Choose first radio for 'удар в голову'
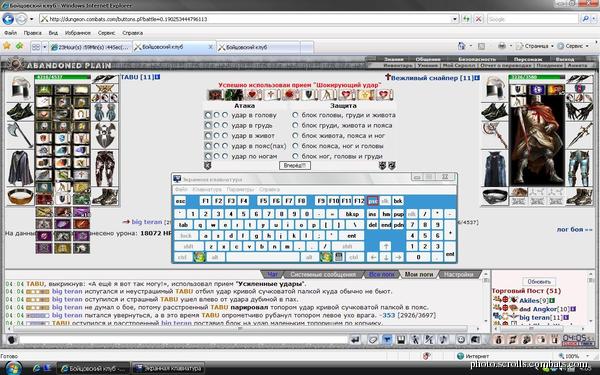Viewport: 600px width, 375px height. coord(208,115)
